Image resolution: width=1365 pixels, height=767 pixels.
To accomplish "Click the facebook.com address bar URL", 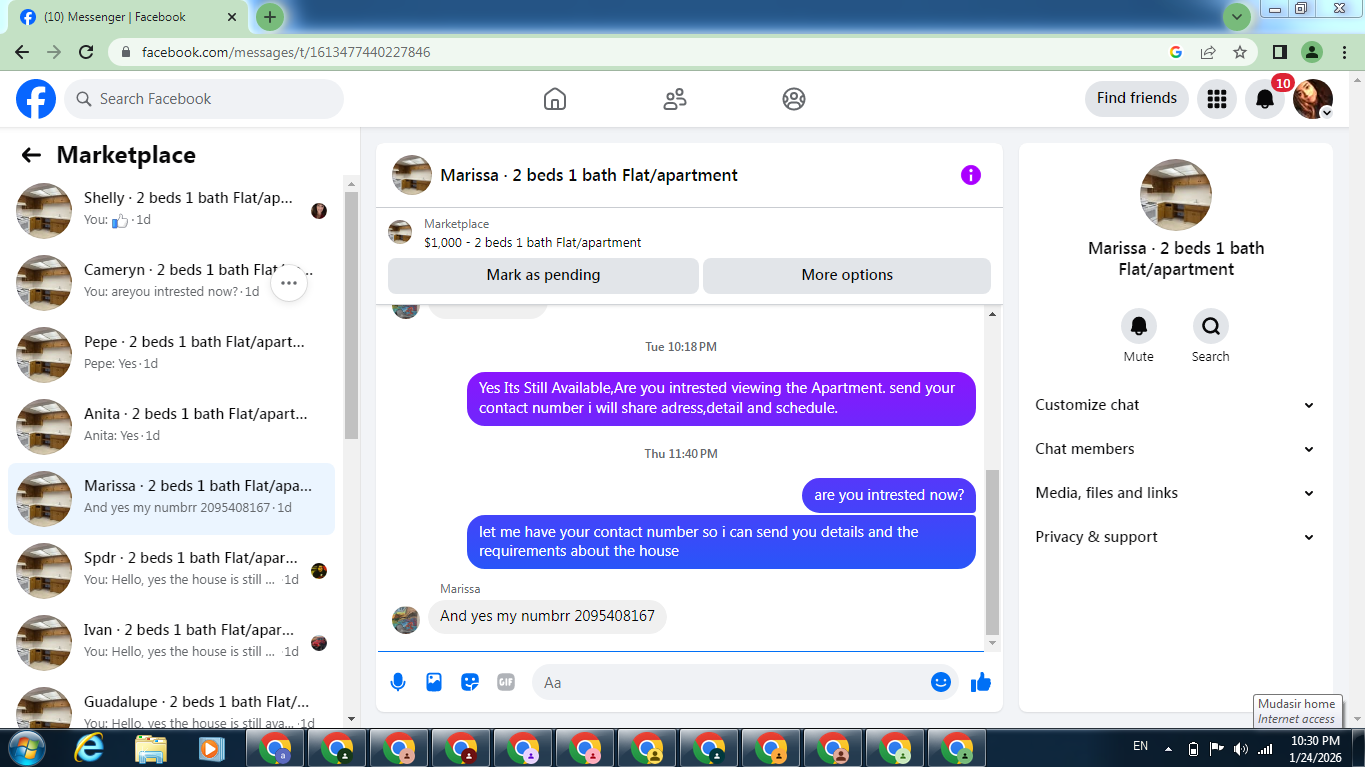I will [x=286, y=52].
